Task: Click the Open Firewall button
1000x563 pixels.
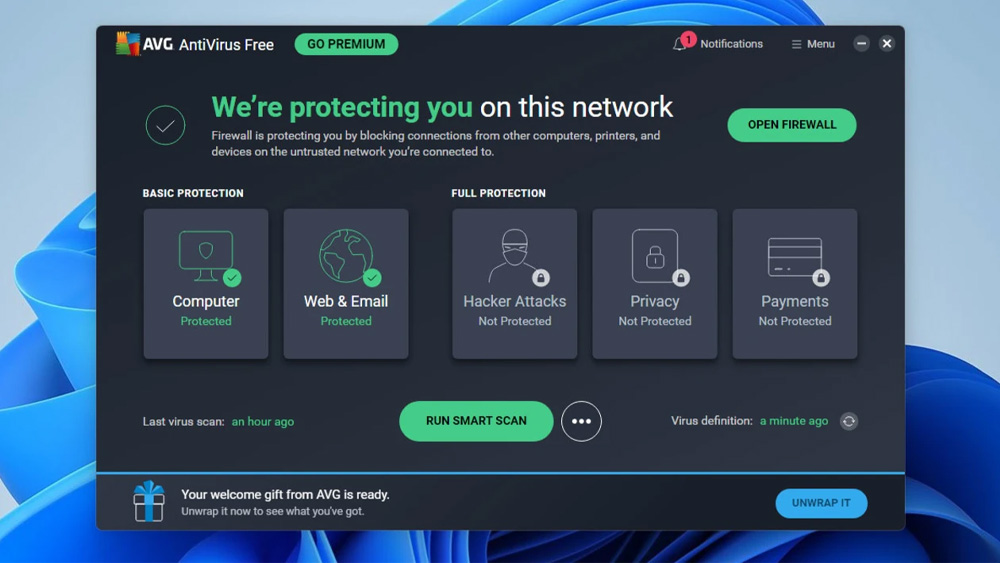Action: coord(791,125)
